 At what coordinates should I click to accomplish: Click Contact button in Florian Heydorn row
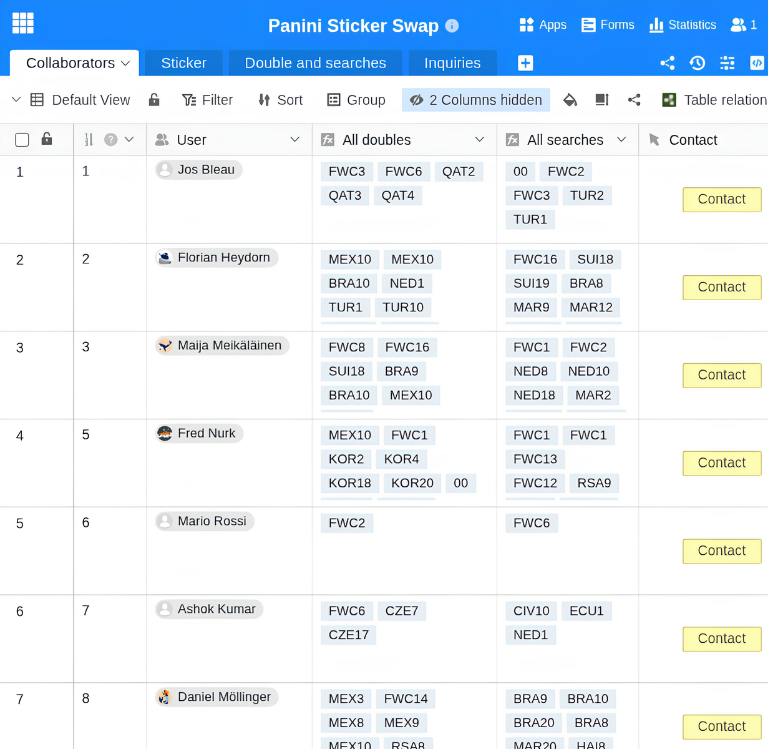pyautogui.click(x=722, y=287)
